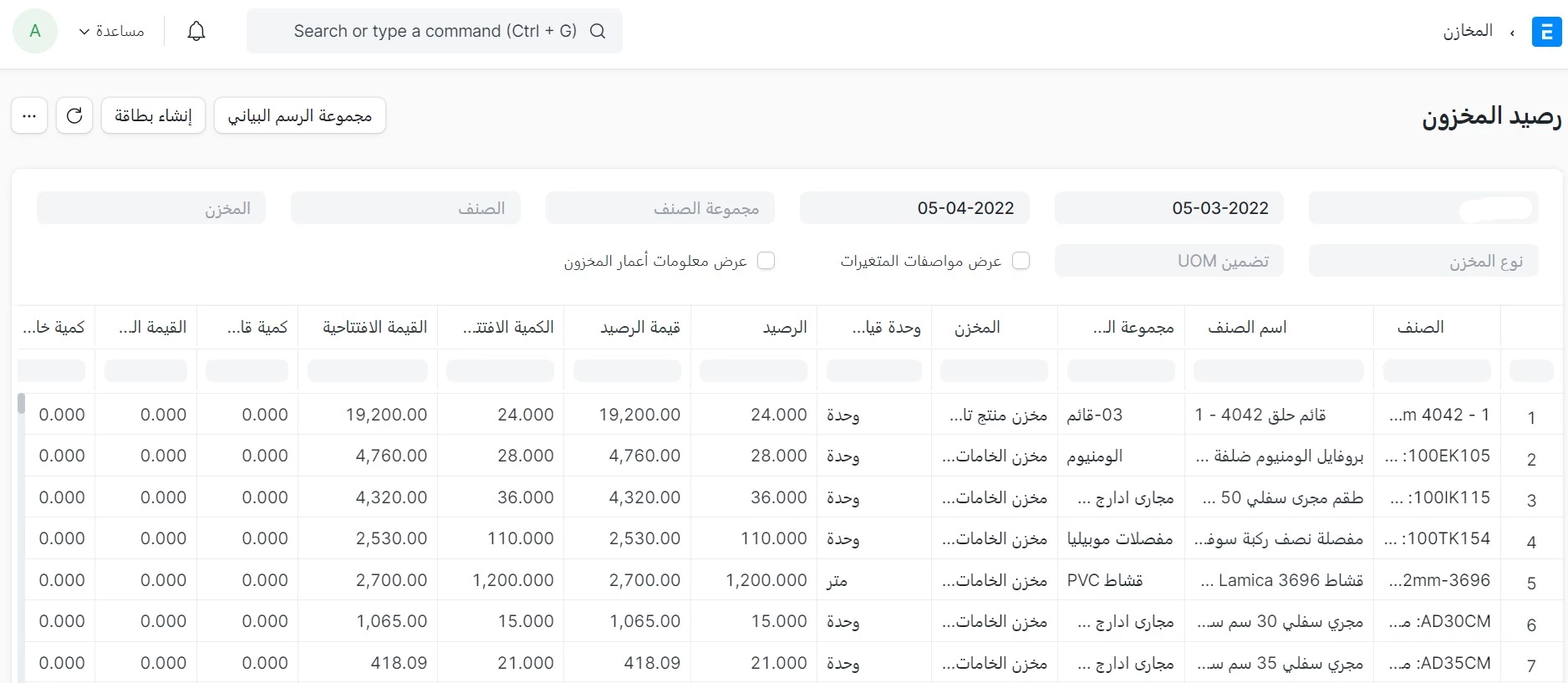The image size is (1568, 683).
Task: Click the مجموعة الرسم البياني button
Action: (300, 115)
